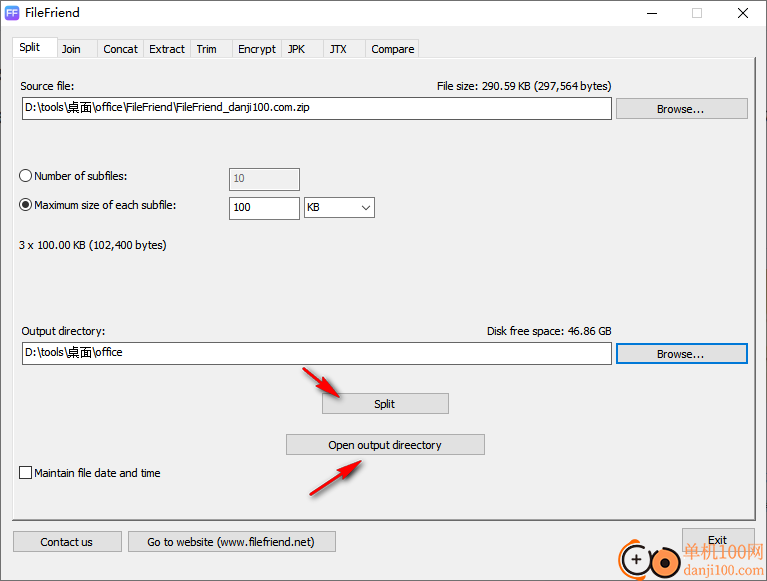767x581 pixels.
Task: Open the Concat tab
Action: pyautogui.click(x=120, y=49)
